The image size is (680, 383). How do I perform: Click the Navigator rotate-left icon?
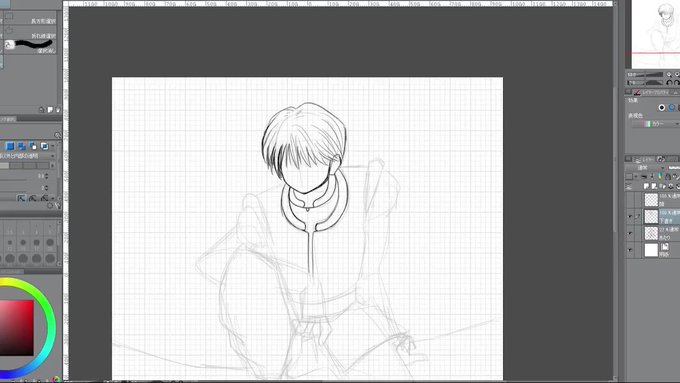tap(669, 82)
